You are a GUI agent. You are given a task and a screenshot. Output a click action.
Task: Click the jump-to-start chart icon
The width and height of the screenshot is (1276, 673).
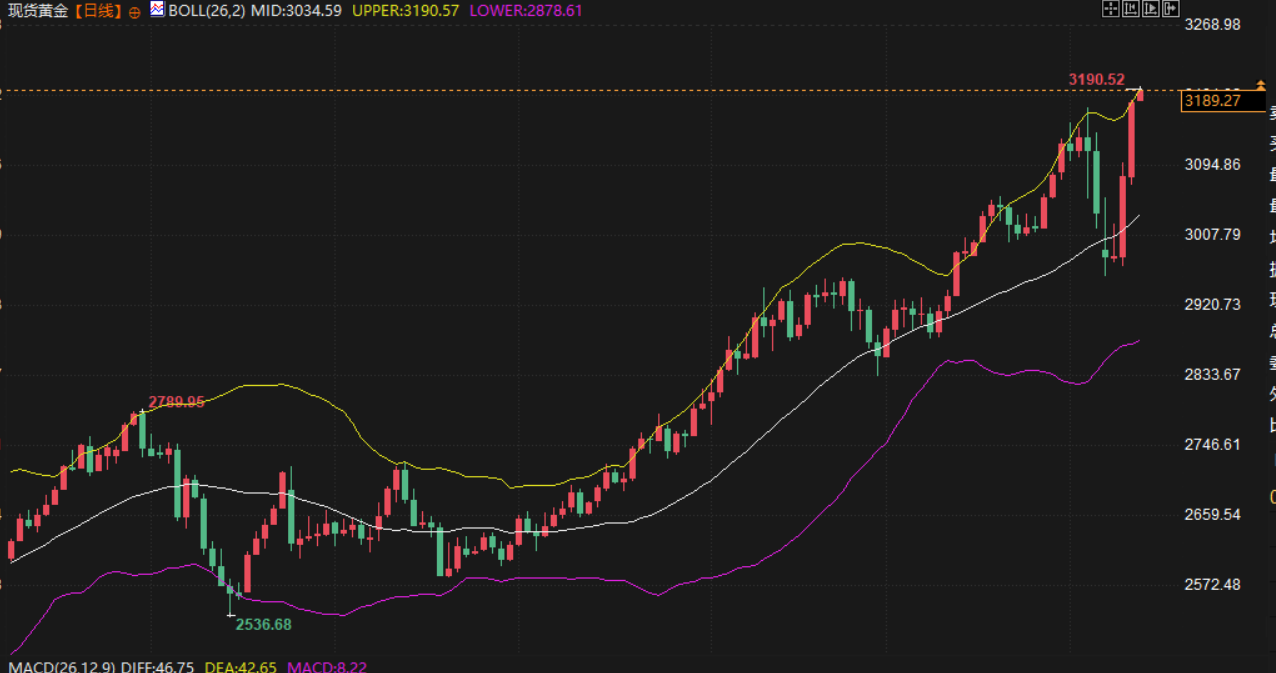(x=1130, y=9)
